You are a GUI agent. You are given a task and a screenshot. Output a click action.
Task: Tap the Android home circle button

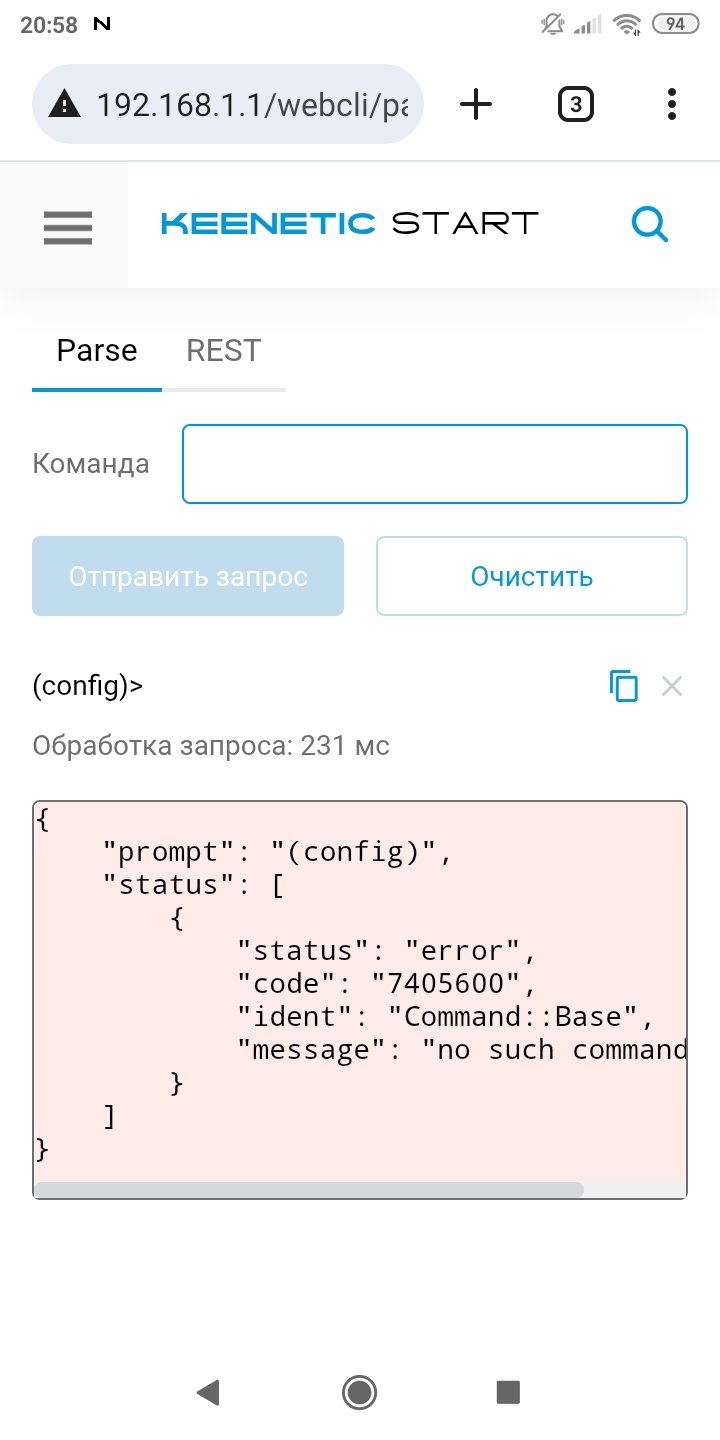(359, 1392)
